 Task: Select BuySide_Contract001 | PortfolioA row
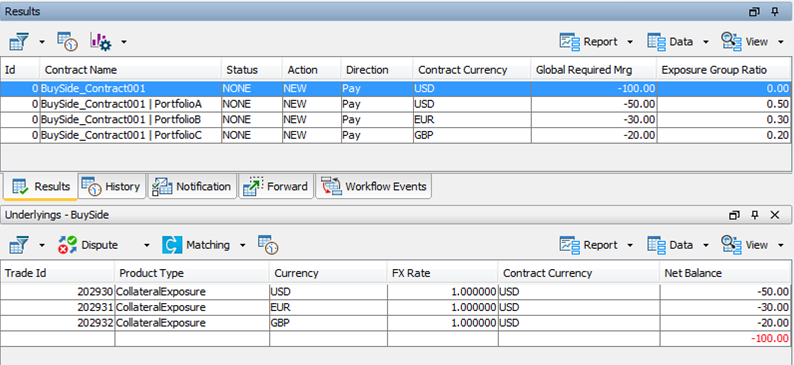pyautogui.click(x=395, y=104)
